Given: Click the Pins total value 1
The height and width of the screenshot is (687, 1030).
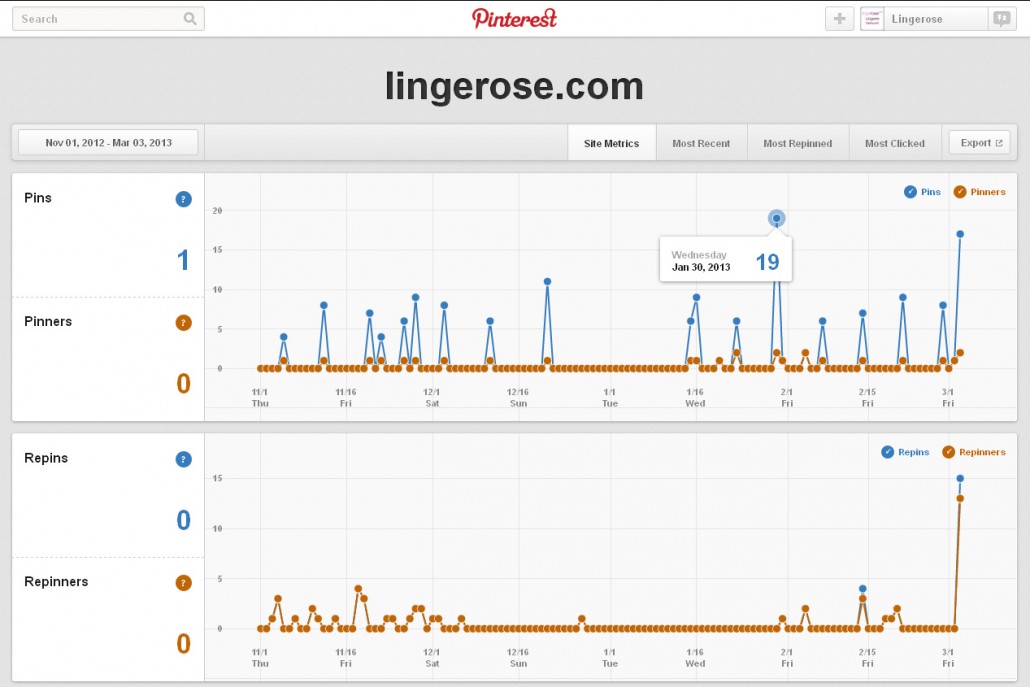Looking at the screenshot, I should click(183, 260).
